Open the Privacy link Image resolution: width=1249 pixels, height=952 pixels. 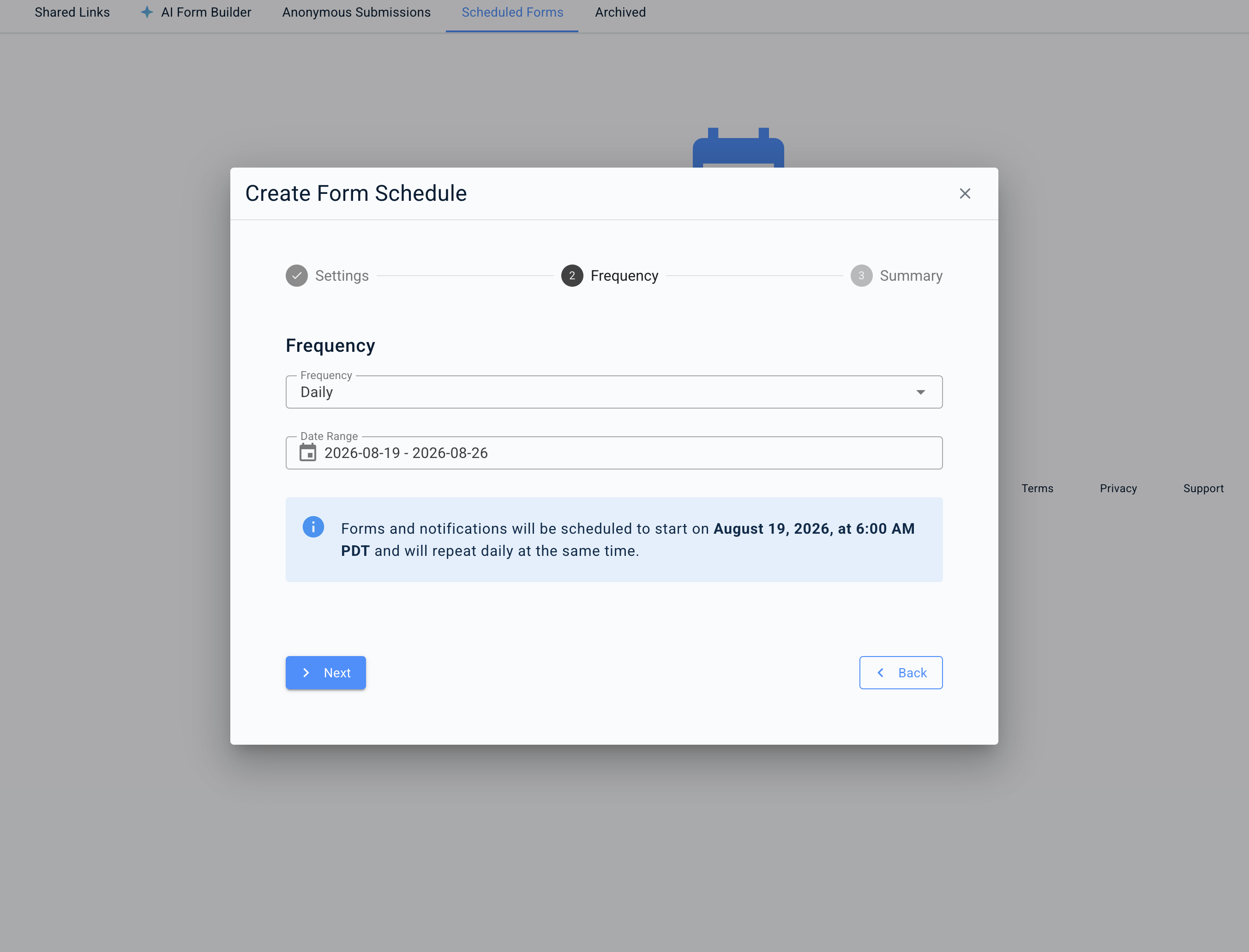point(1118,488)
